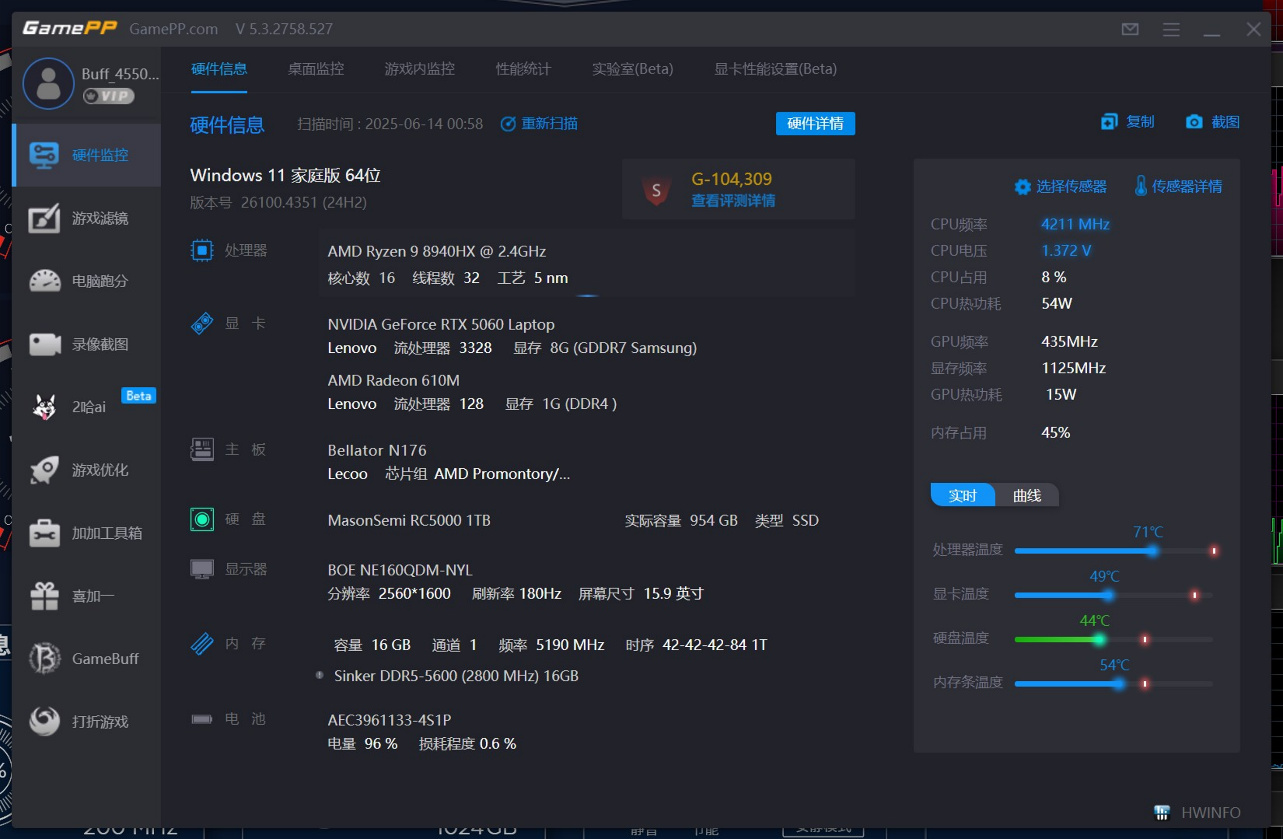Click the 显示器 monitor icon
The width and height of the screenshot is (1283, 839).
(x=202, y=569)
